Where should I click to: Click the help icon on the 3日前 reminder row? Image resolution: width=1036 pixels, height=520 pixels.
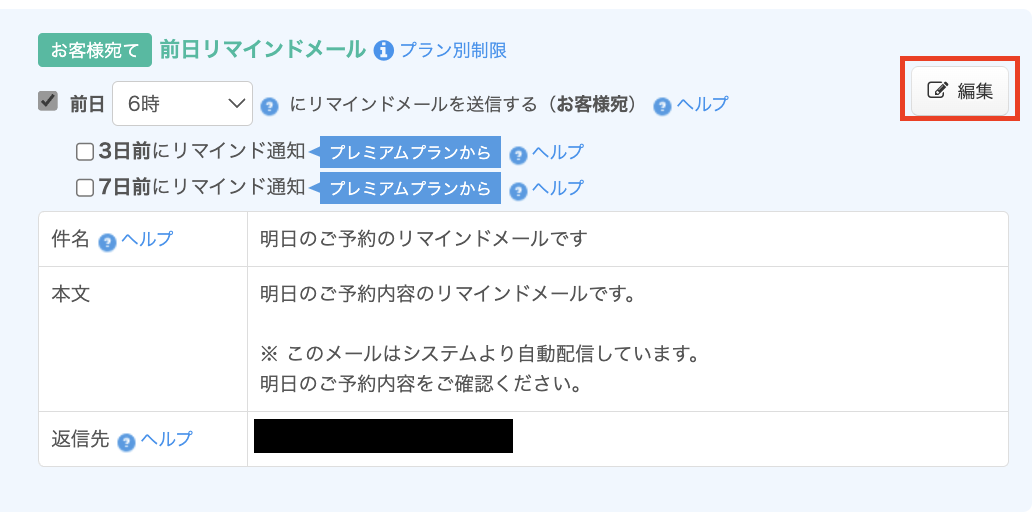[x=519, y=155]
